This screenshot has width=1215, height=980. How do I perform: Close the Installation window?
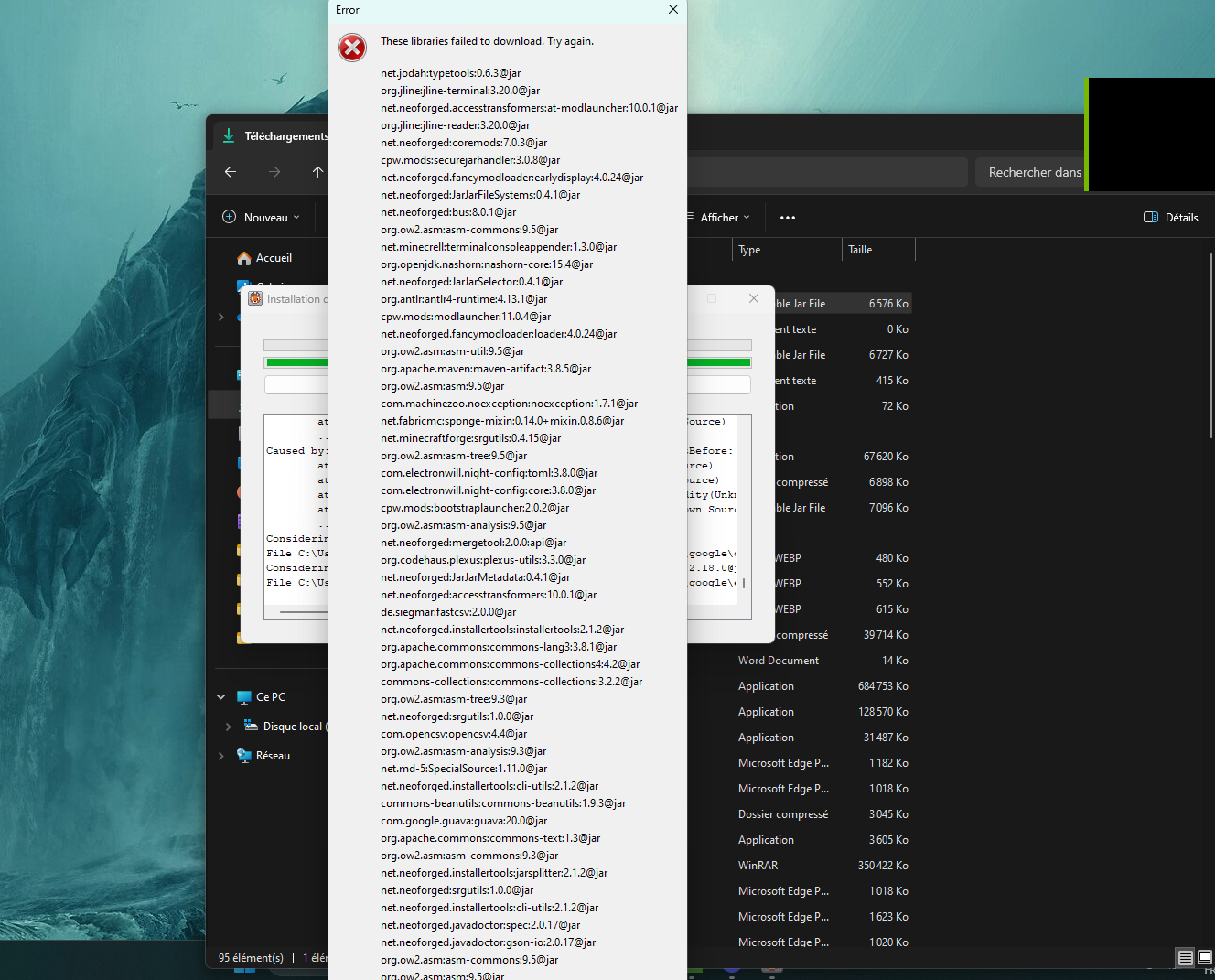pyautogui.click(x=754, y=298)
